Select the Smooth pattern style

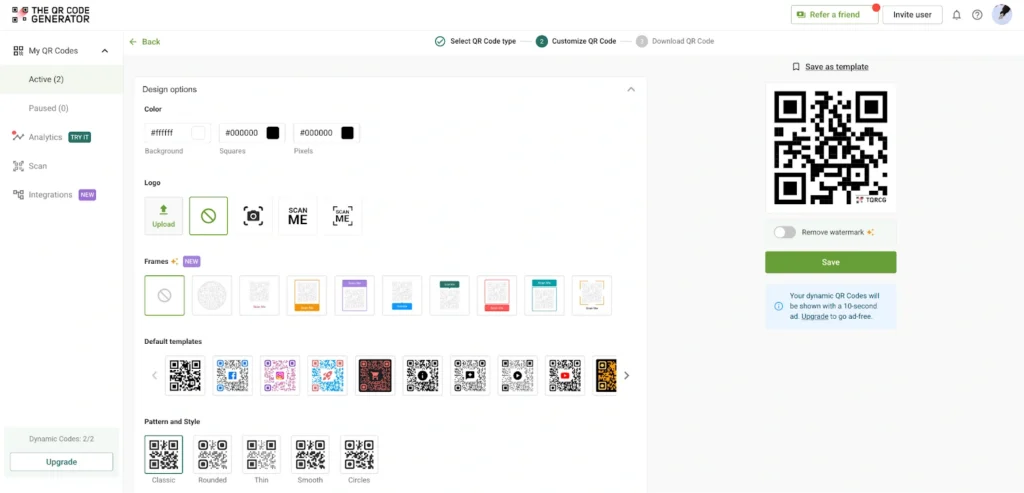tap(310, 454)
